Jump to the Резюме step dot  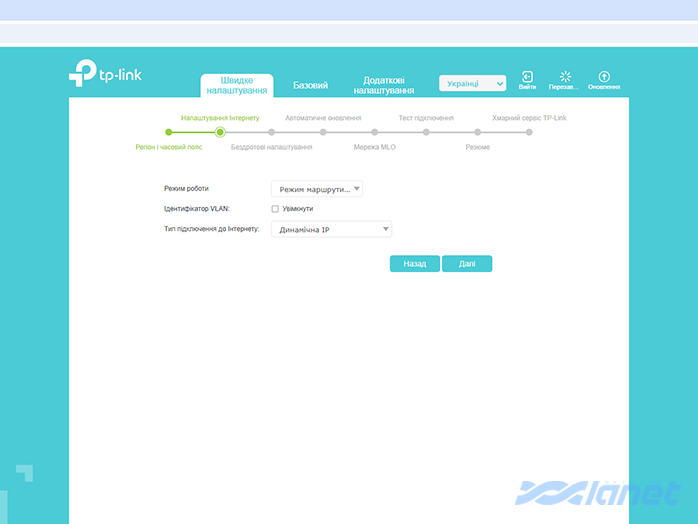(x=477, y=131)
